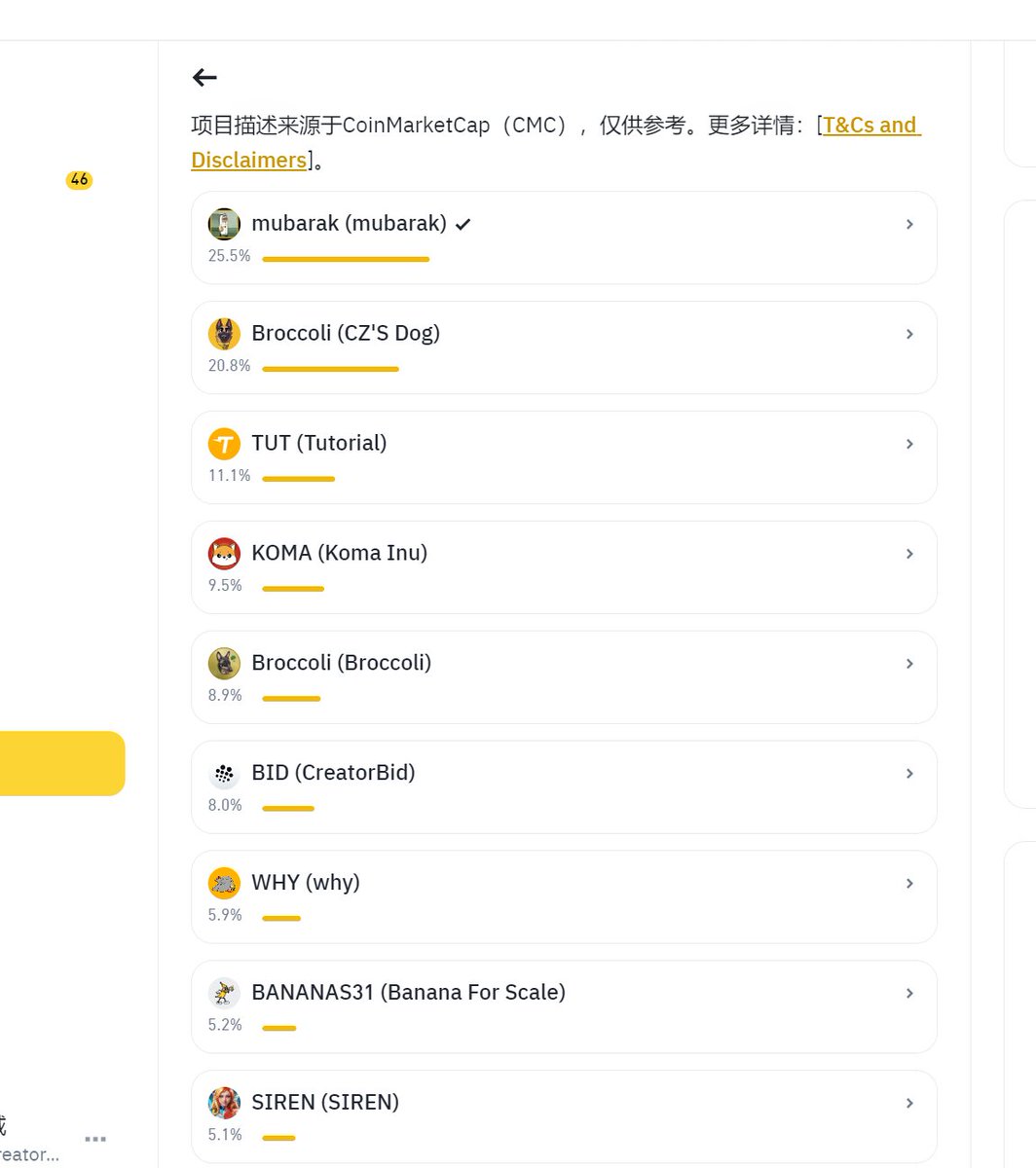Click the 20.8% vote percentage

click(x=229, y=366)
